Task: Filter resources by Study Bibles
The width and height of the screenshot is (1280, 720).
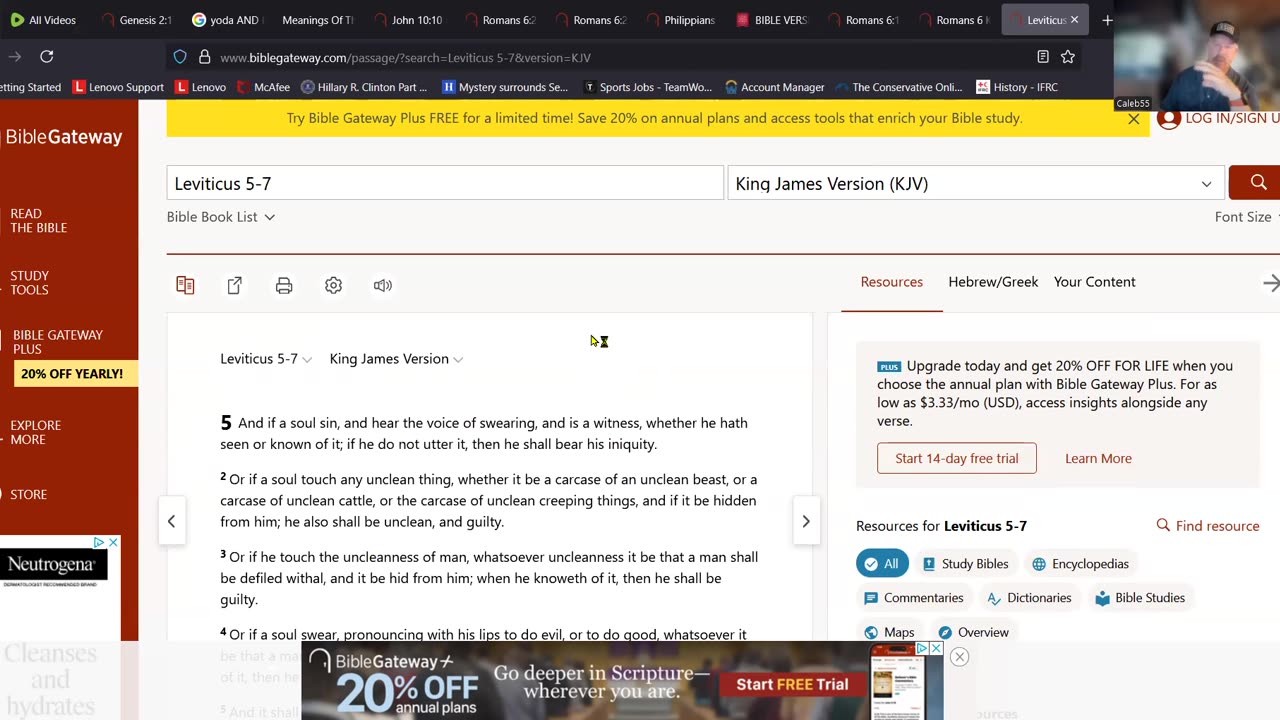Action: [x=965, y=564]
